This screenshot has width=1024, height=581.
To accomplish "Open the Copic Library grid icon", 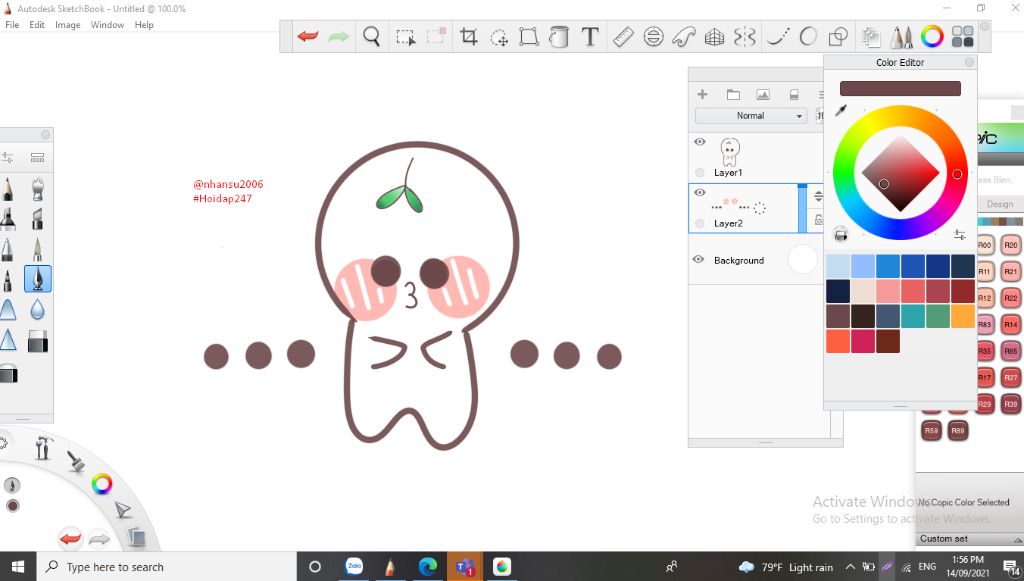I will [963, 37].
